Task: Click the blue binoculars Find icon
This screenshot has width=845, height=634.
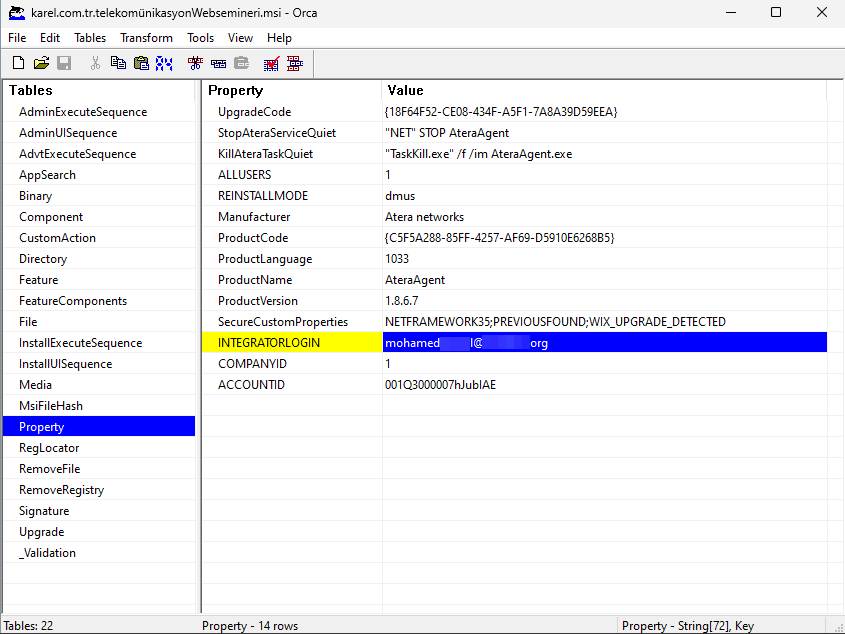Action: click(x=164, y=63)
